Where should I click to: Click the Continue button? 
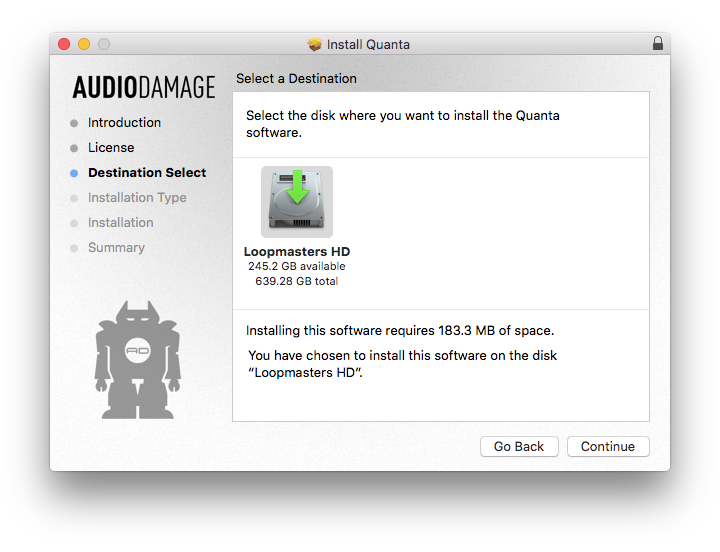tap(607, 447)
